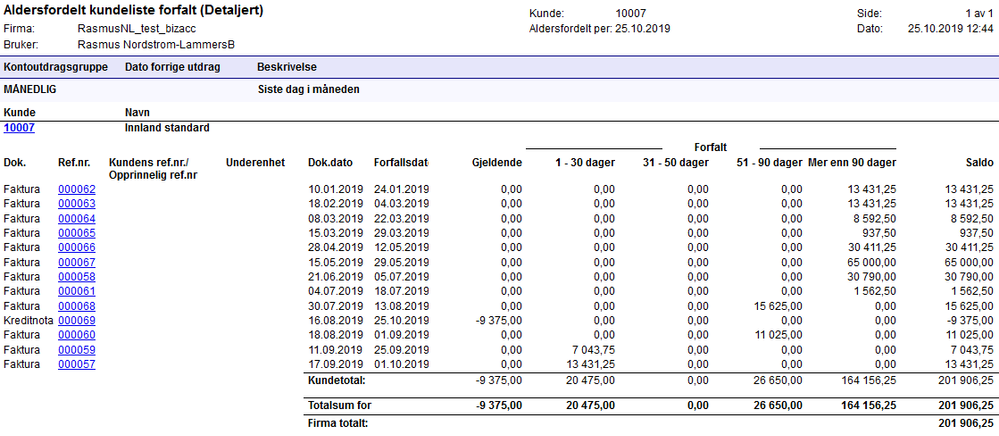Click the report title Aldersfordelt kundeliste forfalt

coord(133,11)
